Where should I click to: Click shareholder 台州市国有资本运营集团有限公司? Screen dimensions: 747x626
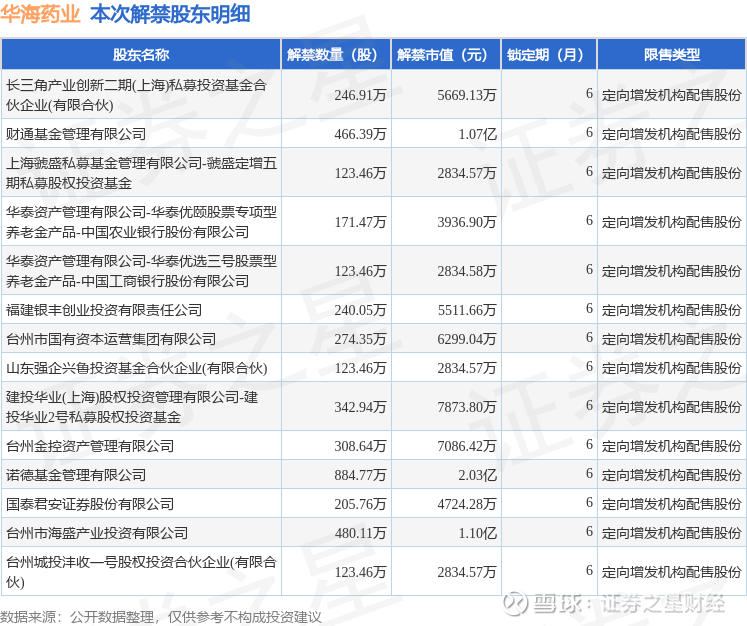click(111, 339)
